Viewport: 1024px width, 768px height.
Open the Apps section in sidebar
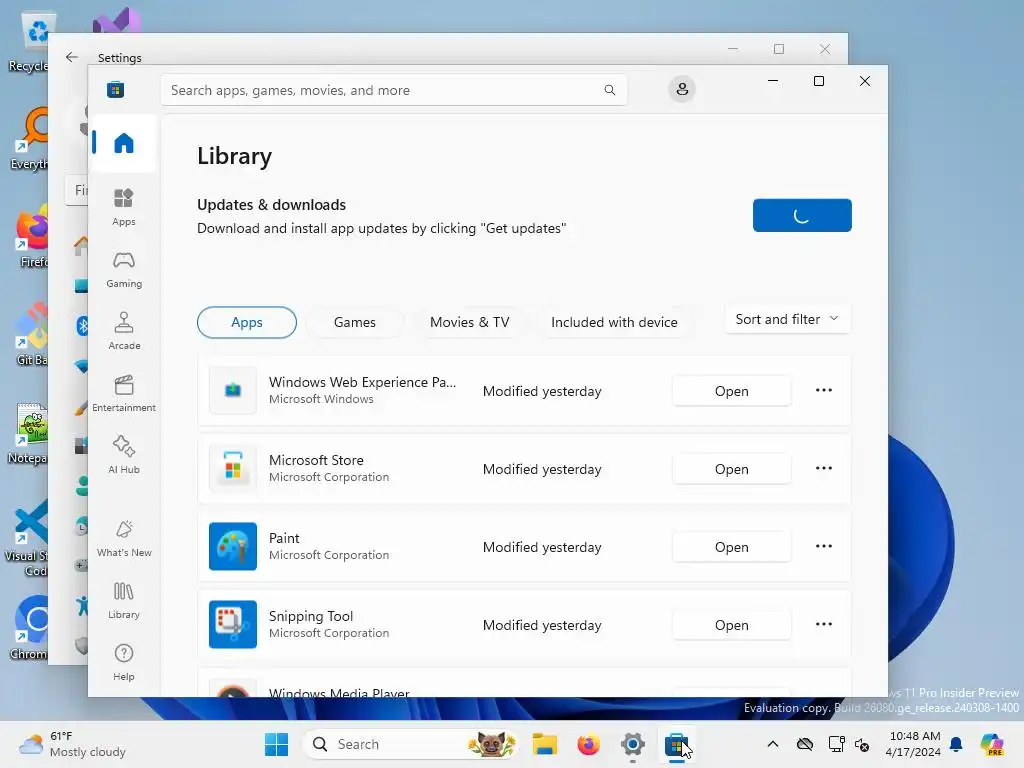tap(123, 207)
